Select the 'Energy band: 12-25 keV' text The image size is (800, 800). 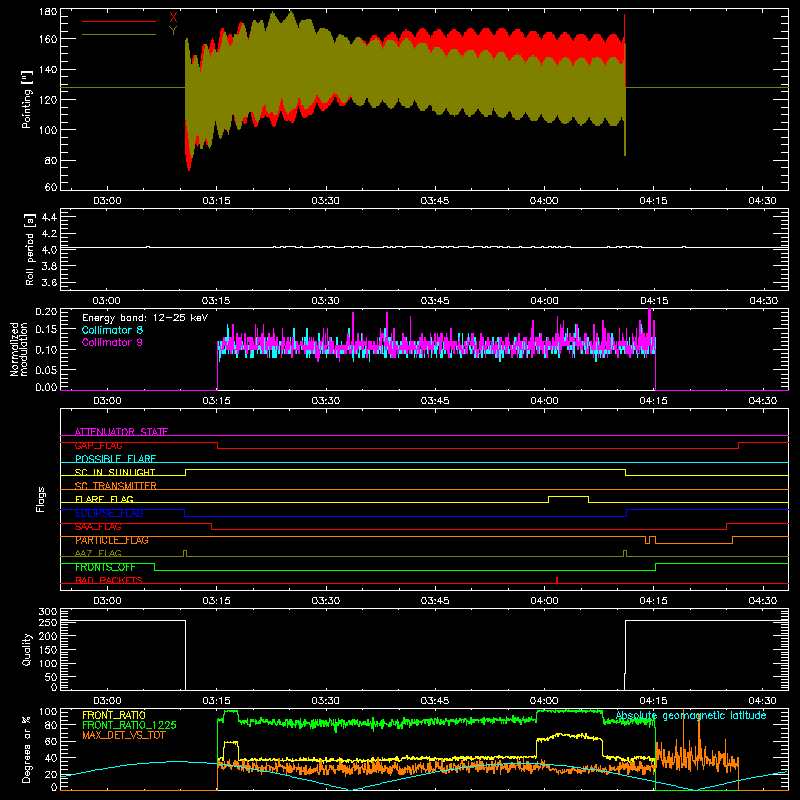145,318
